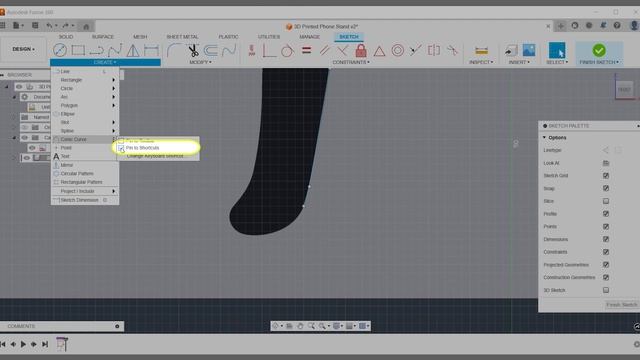Apply the Perpendicular constraint icon
Screen dimensions: 640x360
click(342, 51)
